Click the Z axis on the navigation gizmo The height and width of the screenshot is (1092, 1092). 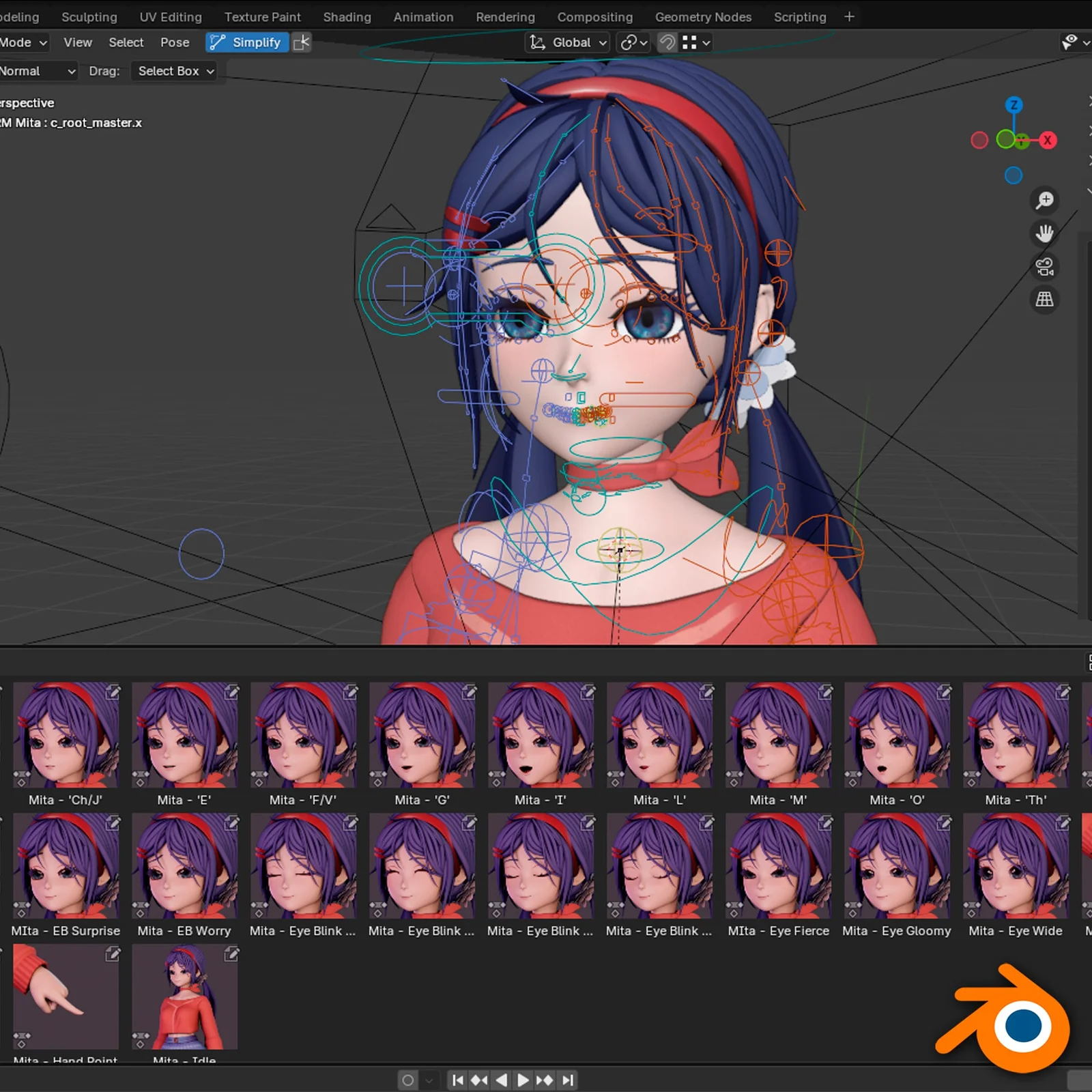[x=1014, y=106]
